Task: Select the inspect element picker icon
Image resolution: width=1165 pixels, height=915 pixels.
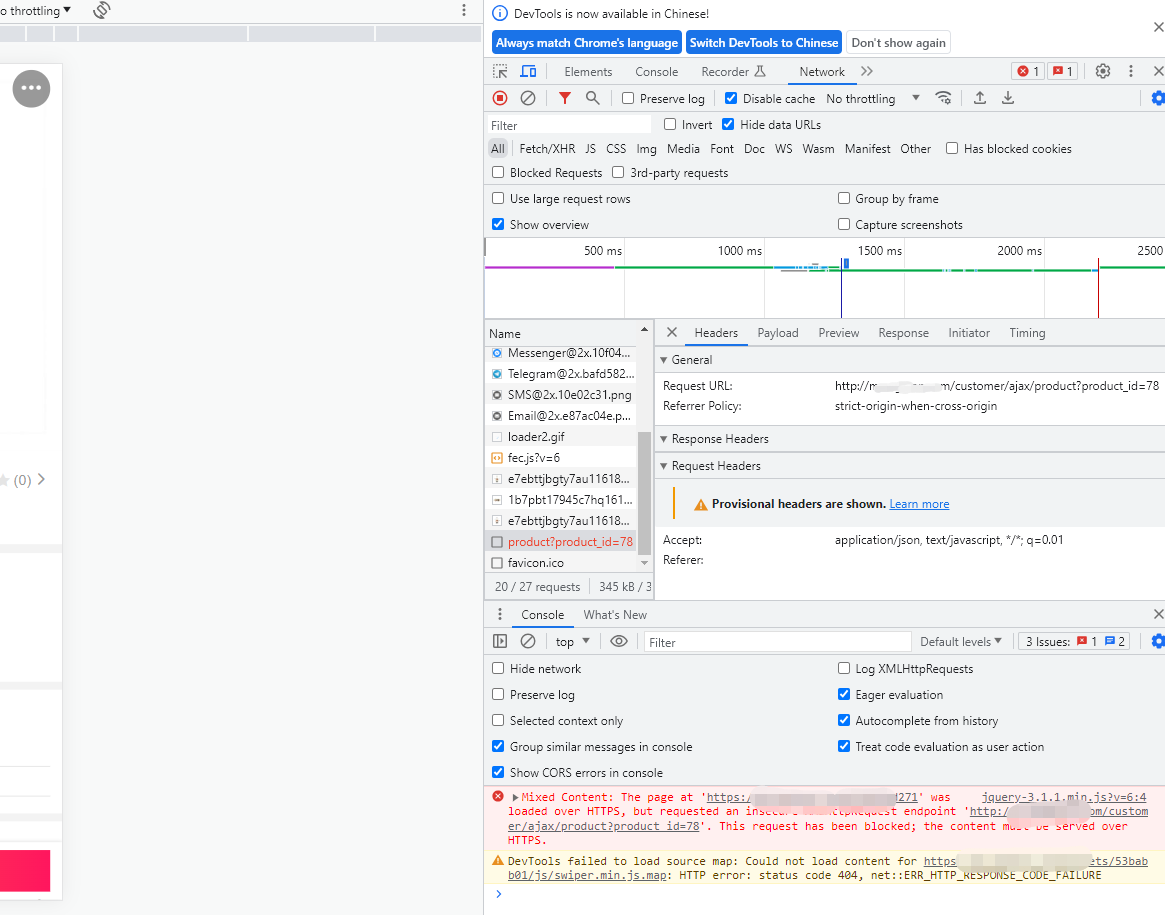Action: coord(500,71)
